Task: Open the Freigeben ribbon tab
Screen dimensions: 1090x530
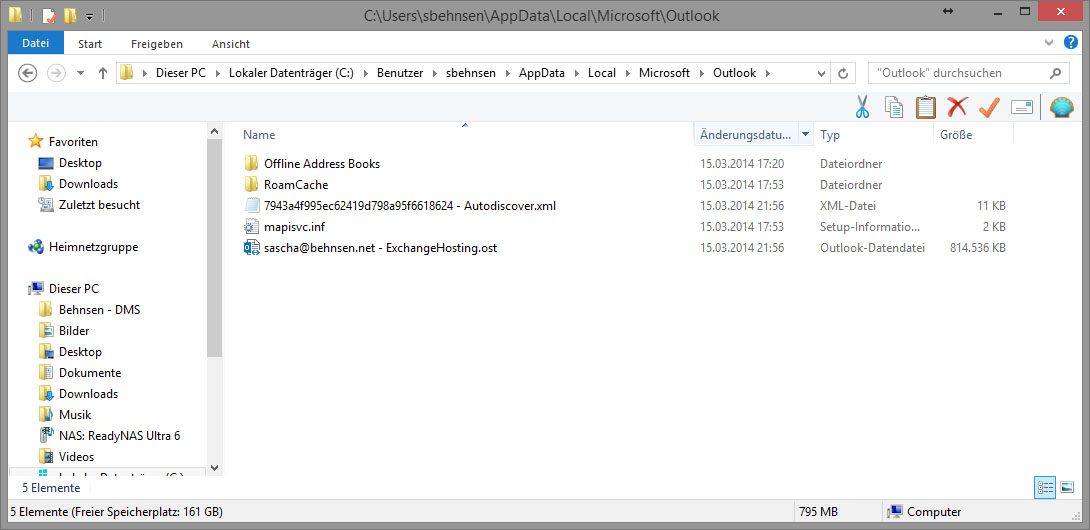Action: tap(157, 44)
